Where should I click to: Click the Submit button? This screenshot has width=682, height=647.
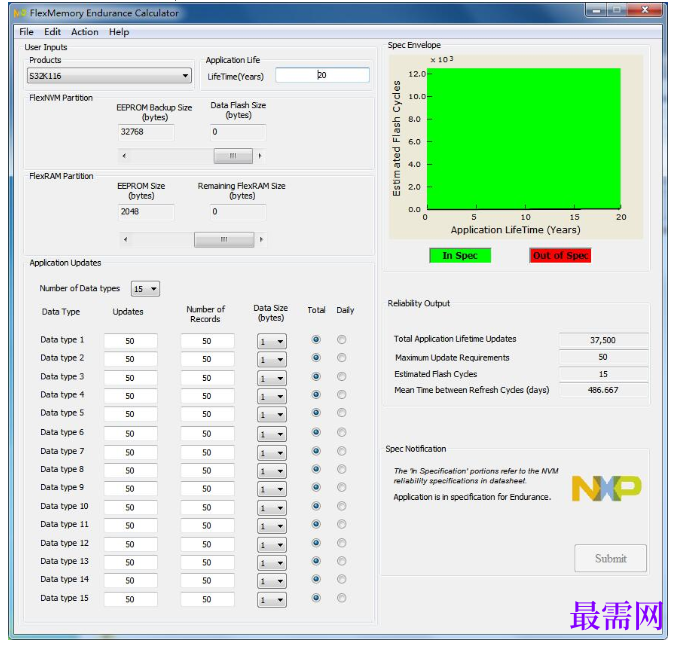pyautogui.click(x=610, y=558)
